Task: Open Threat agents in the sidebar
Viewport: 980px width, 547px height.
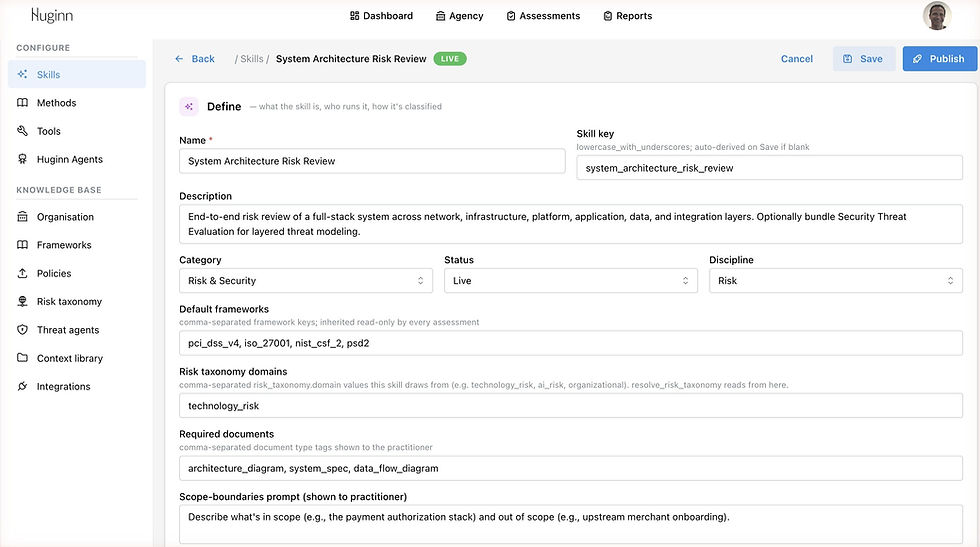Action: tap(77, 329)
